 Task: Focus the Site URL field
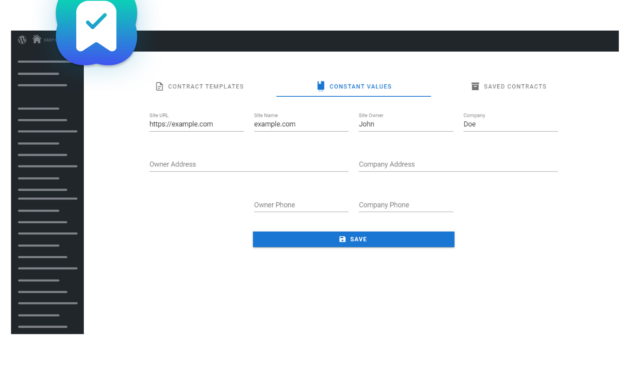[x=196, y=122]
